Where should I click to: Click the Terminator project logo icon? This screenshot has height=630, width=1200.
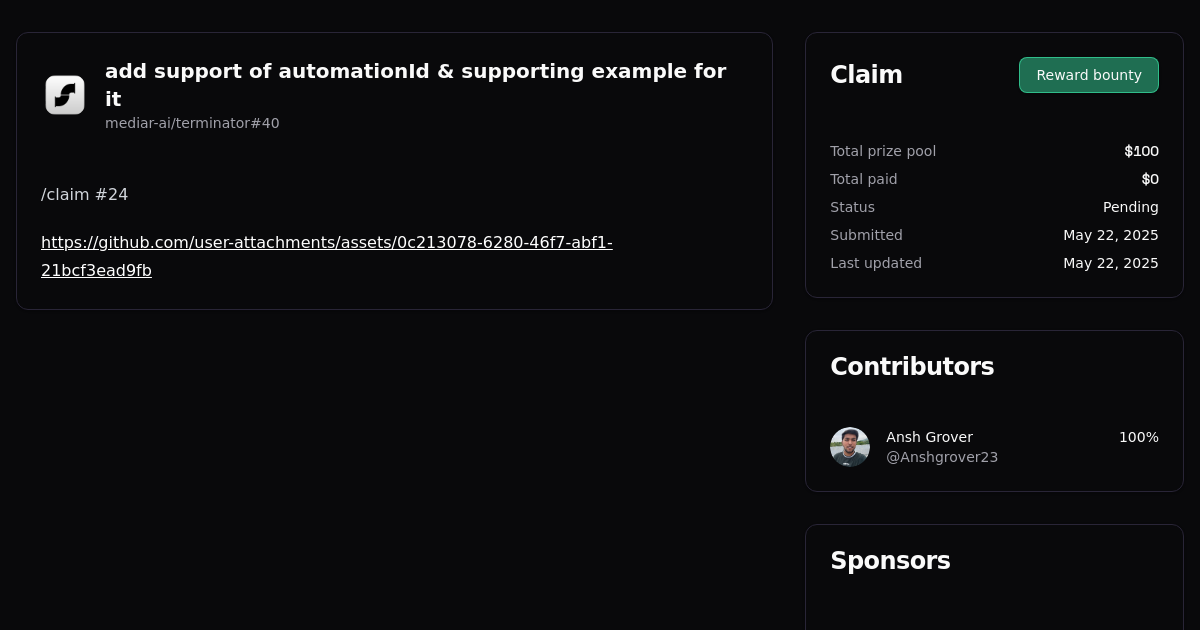(x=64, y=95)
